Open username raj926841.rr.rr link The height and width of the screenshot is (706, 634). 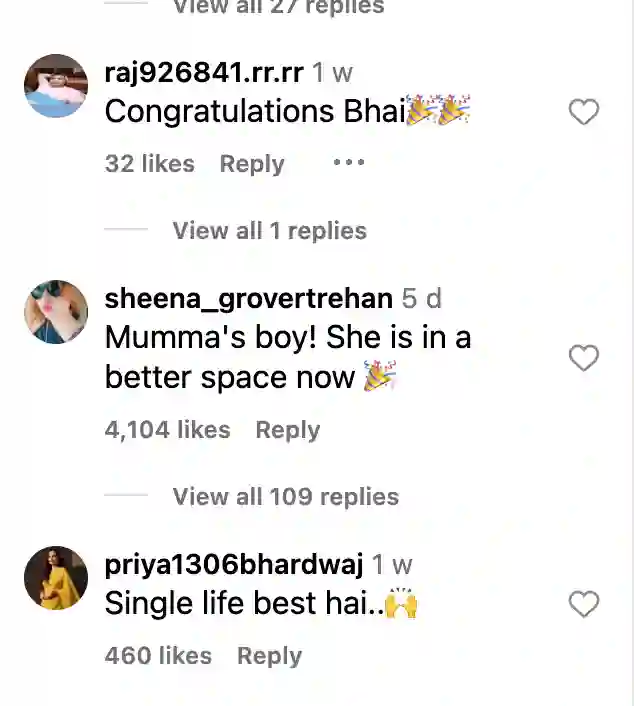click(204, 72)
